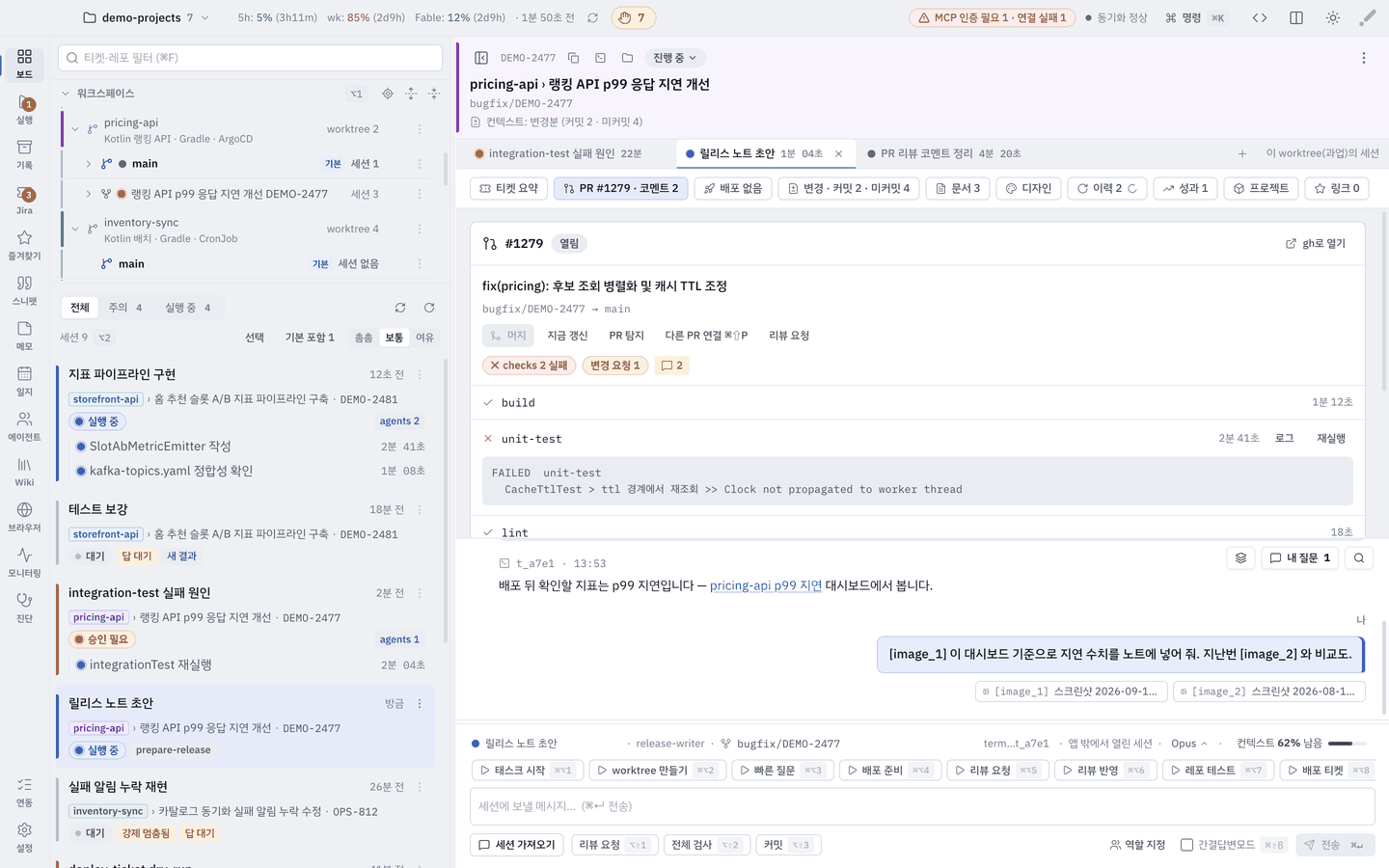Open the Jira sidebar item
Screen dimensions: 1389x868
click(x=24, y=200)
